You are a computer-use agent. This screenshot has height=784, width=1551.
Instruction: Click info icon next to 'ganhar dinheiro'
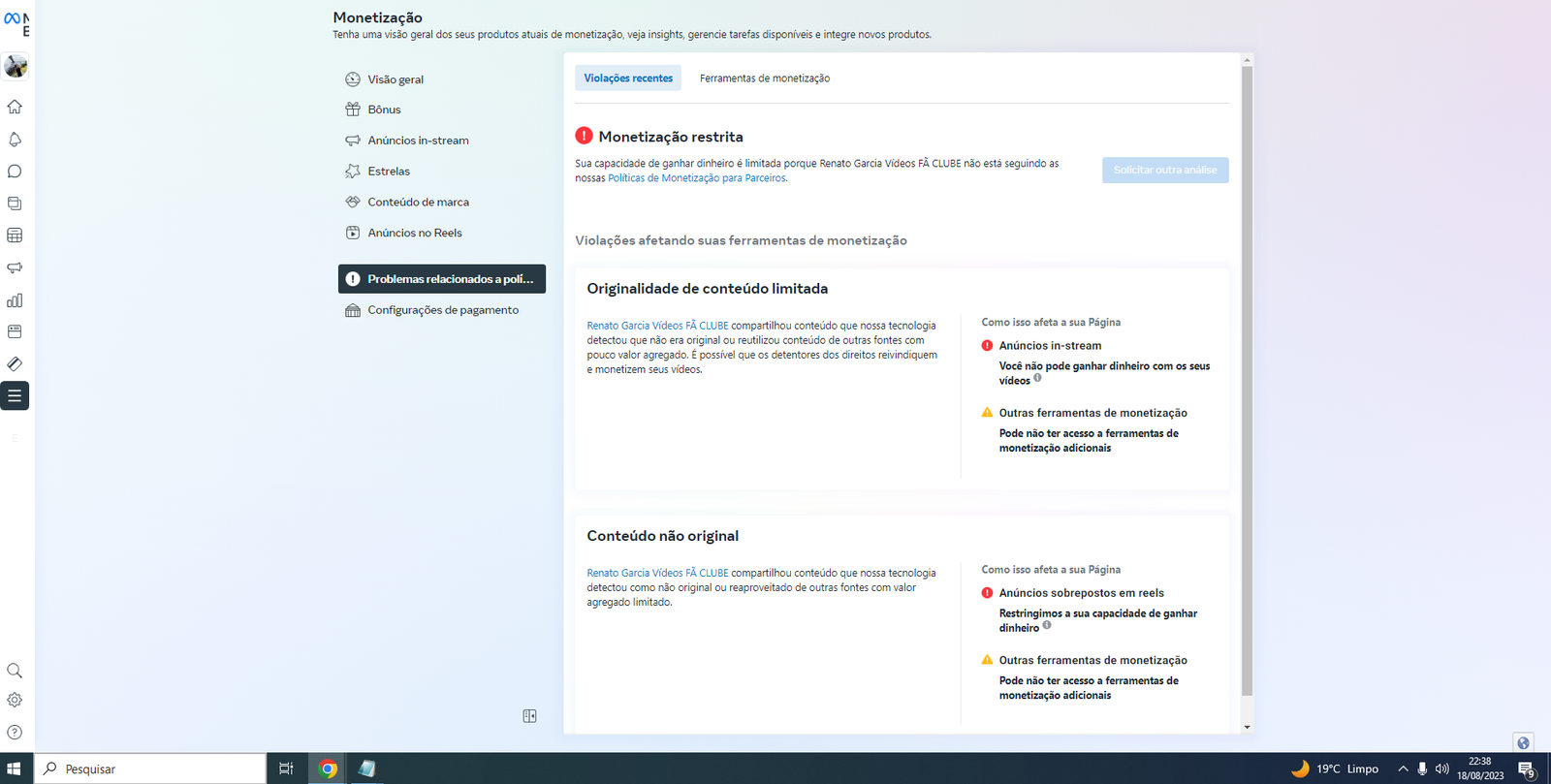(x=1046, y=625)
